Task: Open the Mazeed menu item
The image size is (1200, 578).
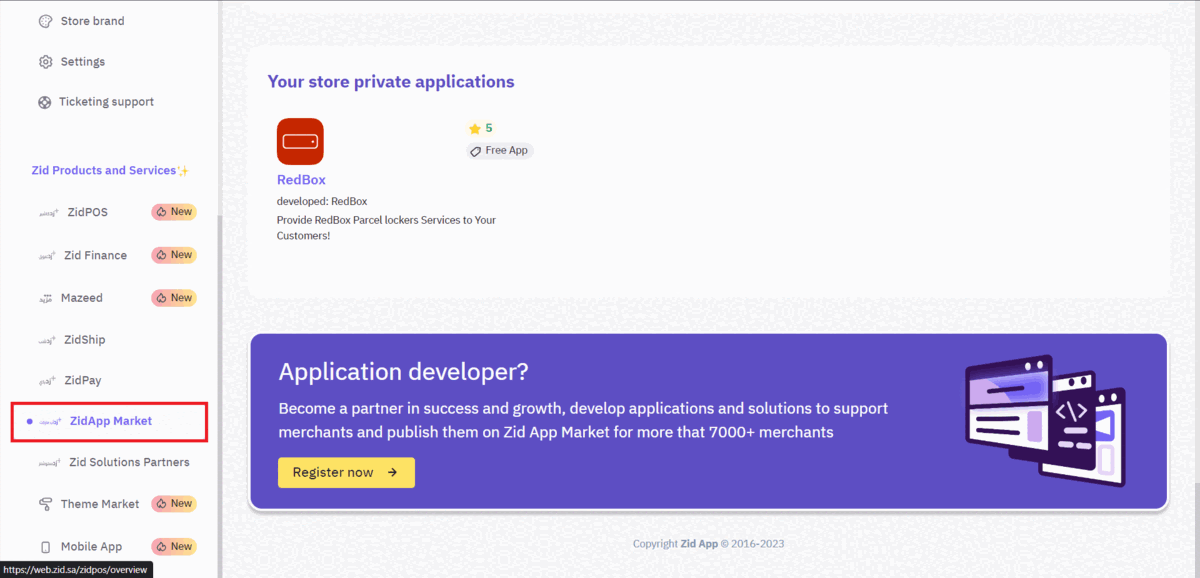Action: [x=82, y=298]
